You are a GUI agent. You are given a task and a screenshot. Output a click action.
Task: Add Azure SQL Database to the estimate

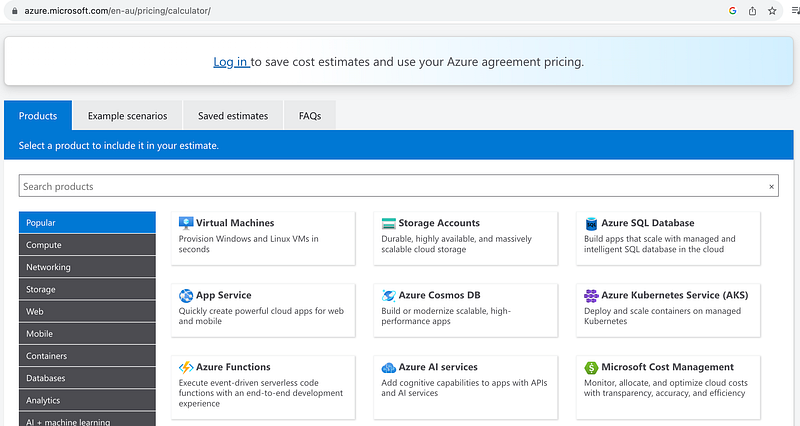668,239
